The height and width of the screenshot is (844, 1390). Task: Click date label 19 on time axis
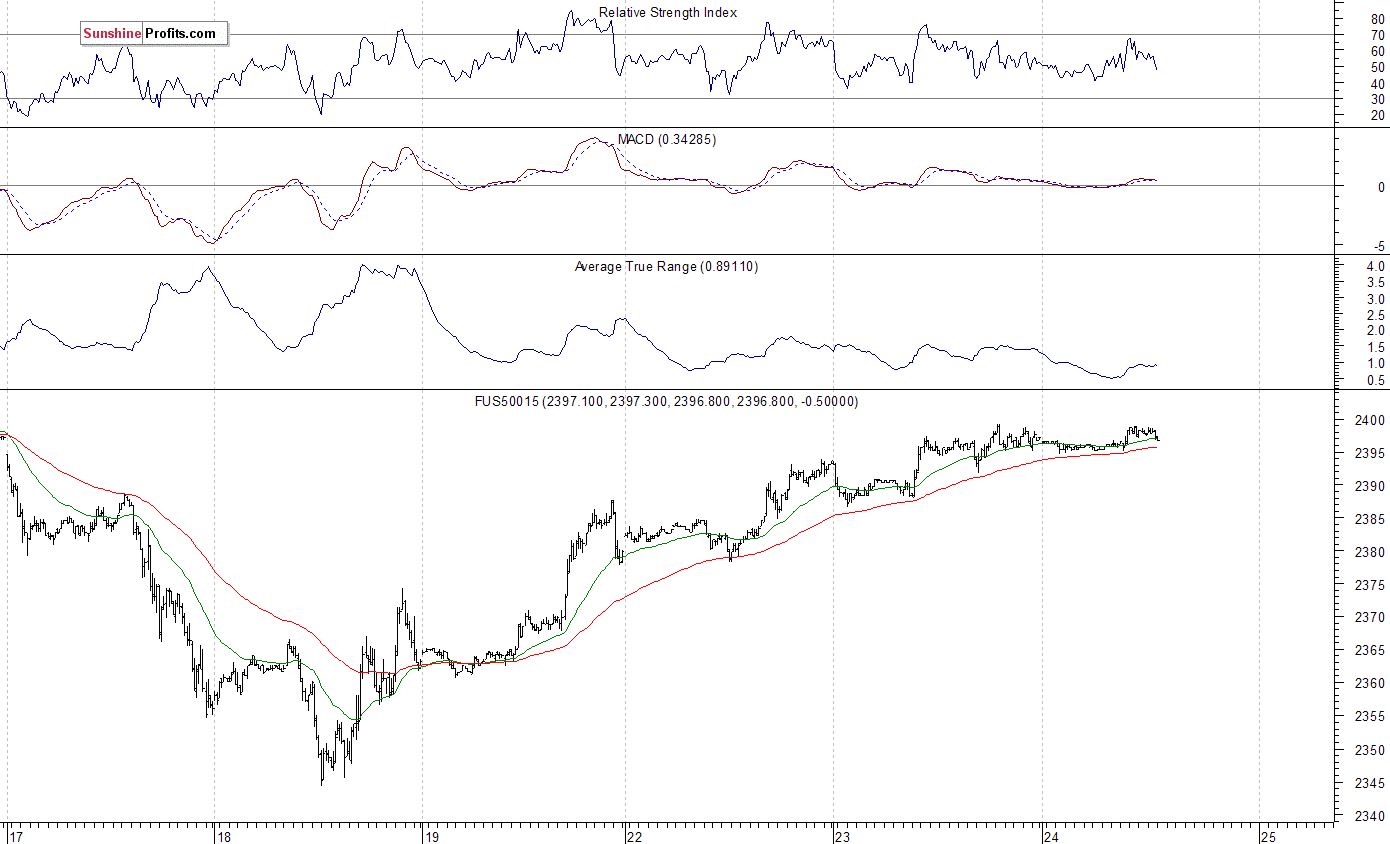[x=432, y=836]
